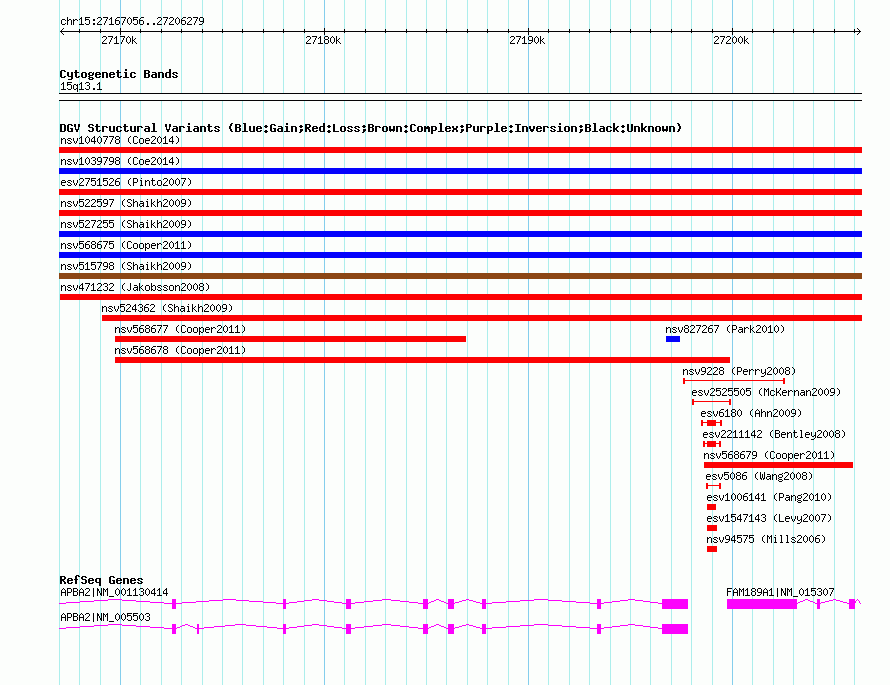Open esv1547143 (Levy2007) variant label
Image resolution: width=890 pixels, height=685 pixels.
click(769, 518)
